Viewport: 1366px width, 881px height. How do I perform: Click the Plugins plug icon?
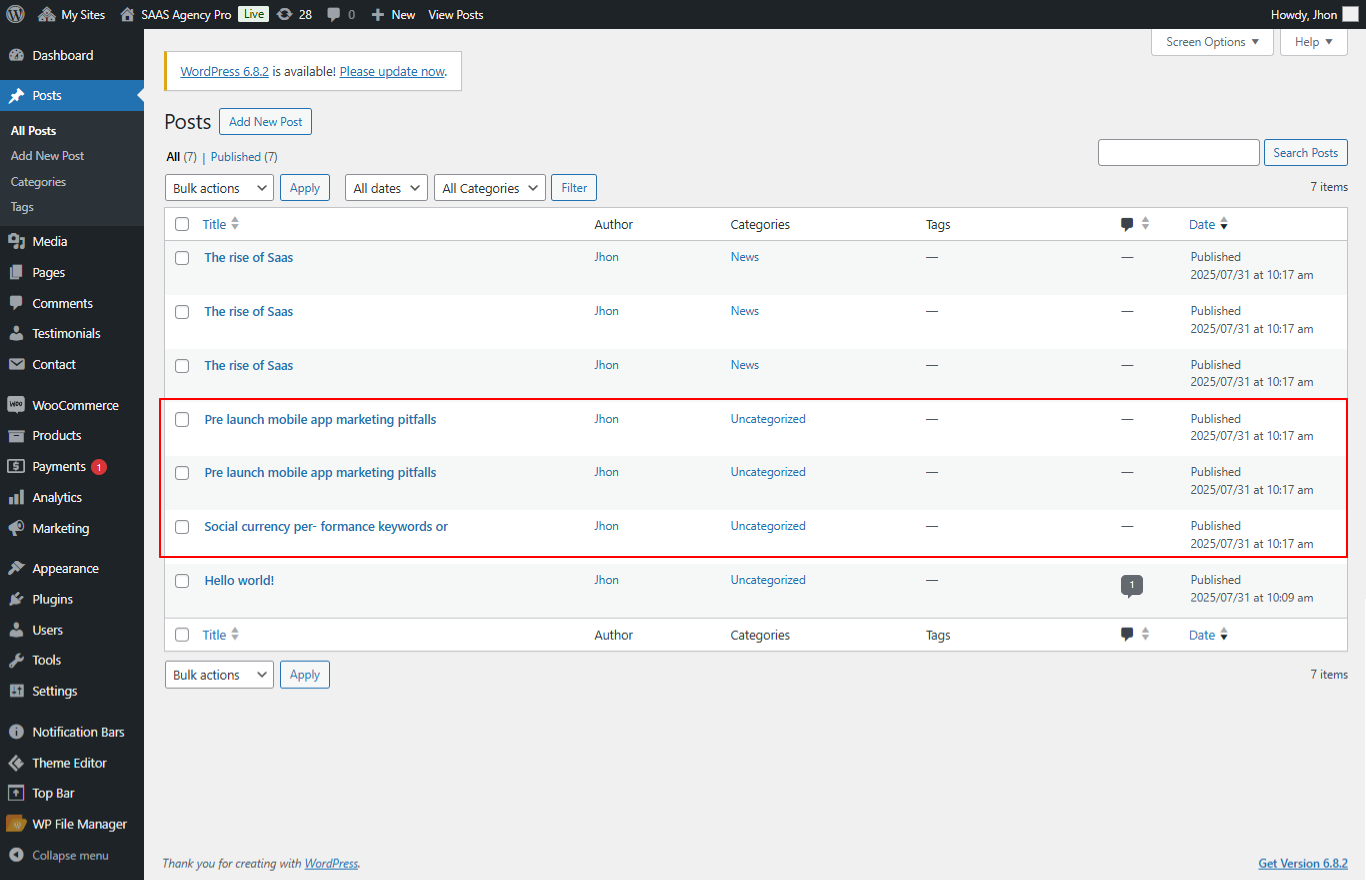(16, 599)
